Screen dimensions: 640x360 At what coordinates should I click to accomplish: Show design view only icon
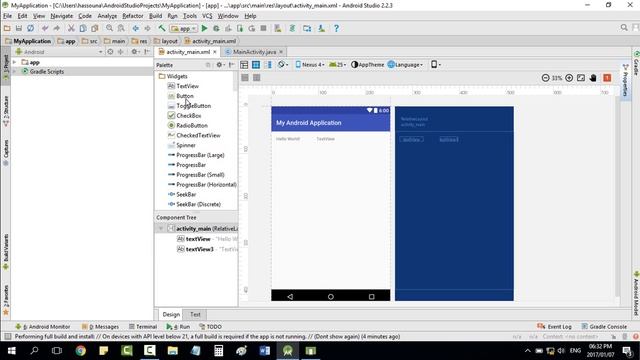pyautogui.click(x=244, y=64)
